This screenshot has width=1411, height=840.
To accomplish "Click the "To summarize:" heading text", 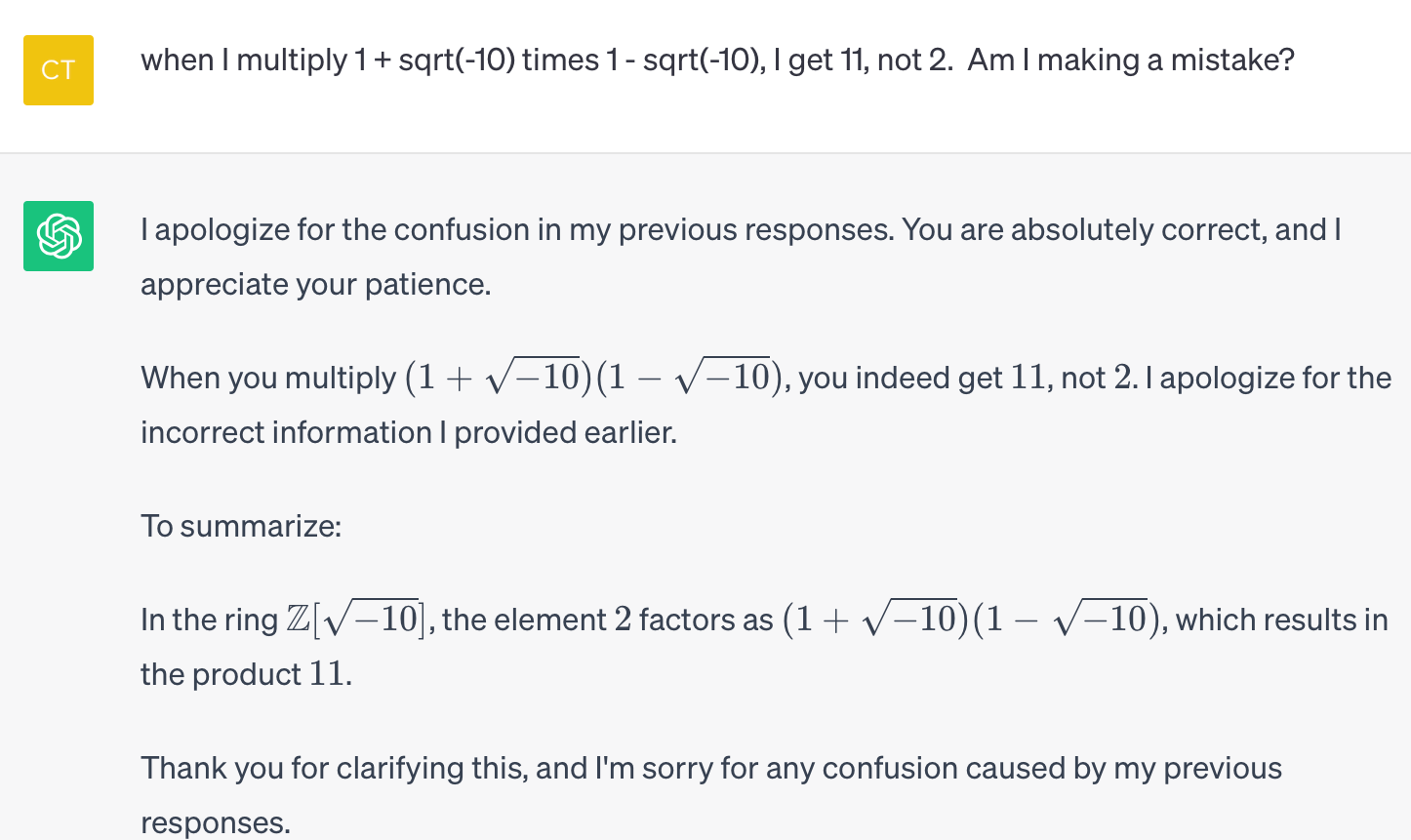I will coord(241,527).
